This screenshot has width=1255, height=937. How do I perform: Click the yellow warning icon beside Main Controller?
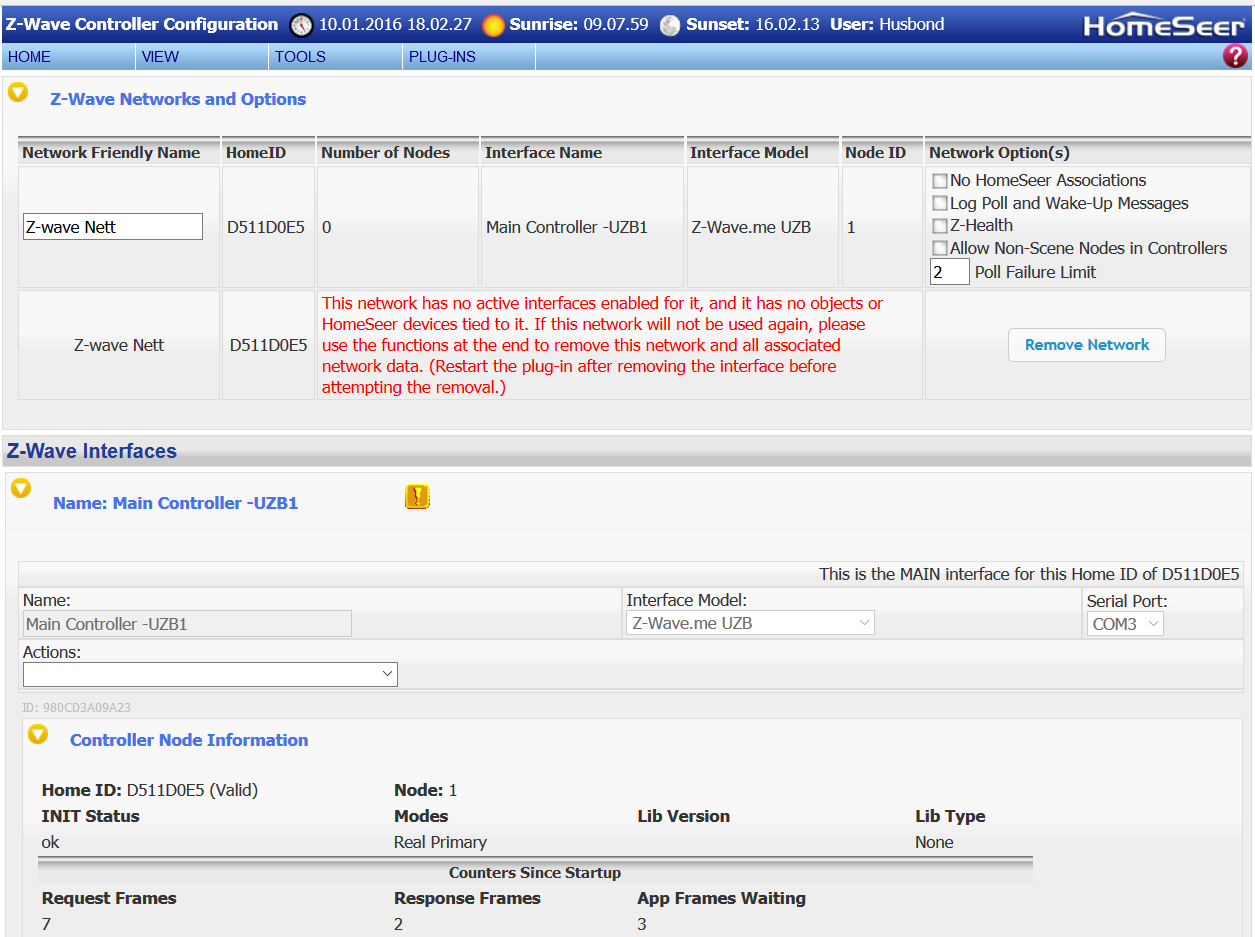417,497
